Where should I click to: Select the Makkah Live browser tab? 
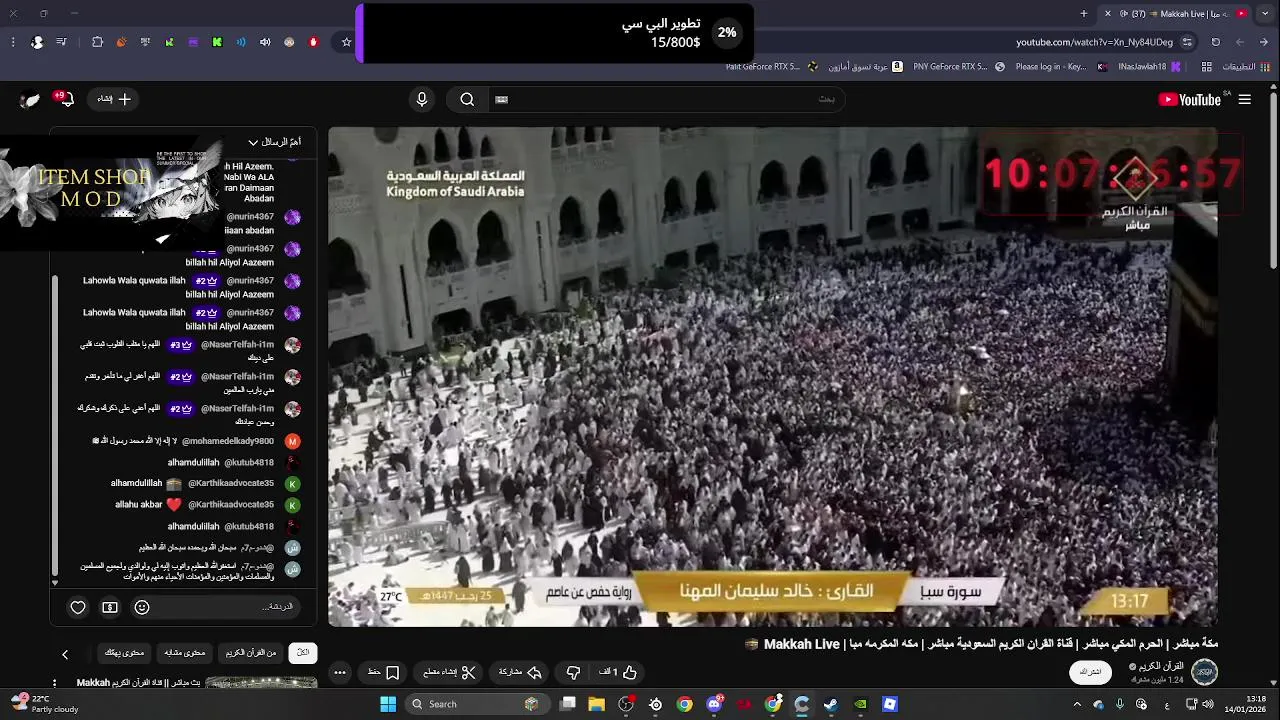[1175, 14]
